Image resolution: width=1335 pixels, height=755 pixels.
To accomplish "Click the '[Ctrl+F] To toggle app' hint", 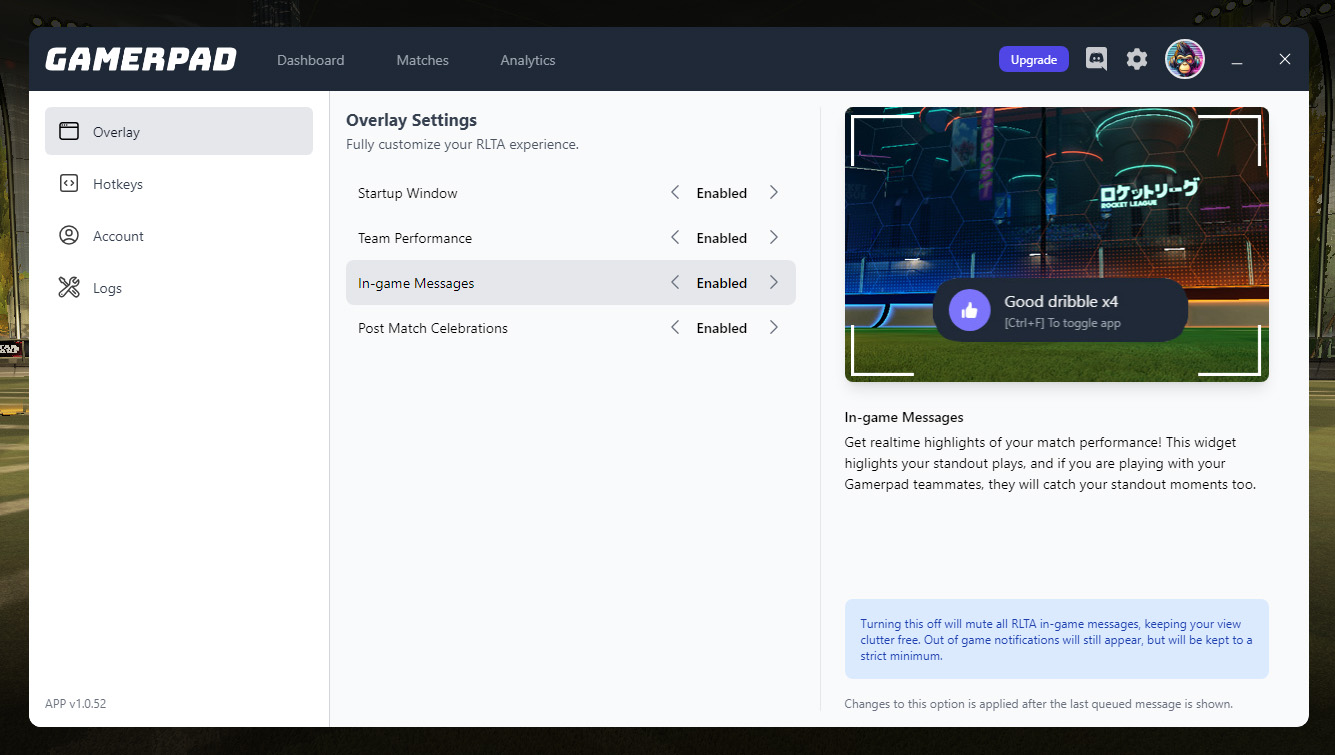I will pos(1062,323).
